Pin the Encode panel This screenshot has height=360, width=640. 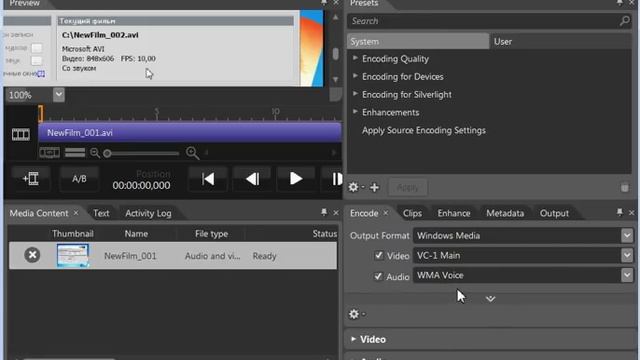pyautogui.click(x=620, y=212)
